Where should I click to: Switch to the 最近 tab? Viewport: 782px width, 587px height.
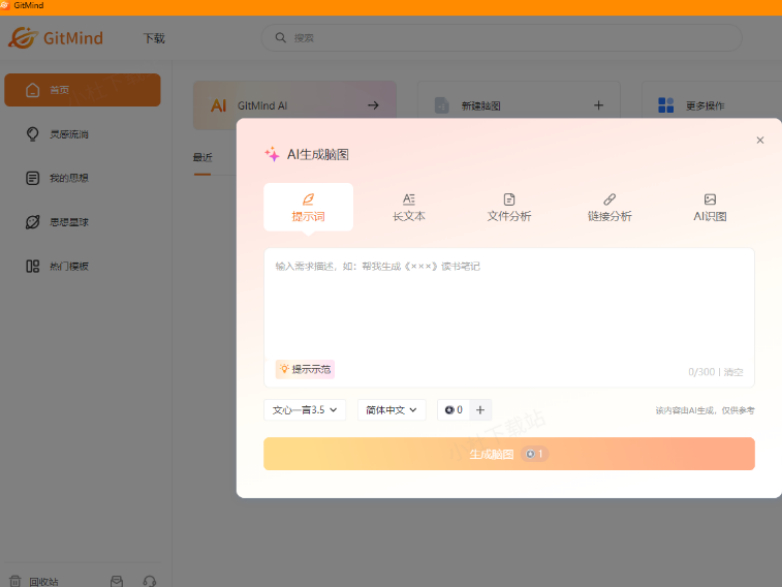click(202, 158)
